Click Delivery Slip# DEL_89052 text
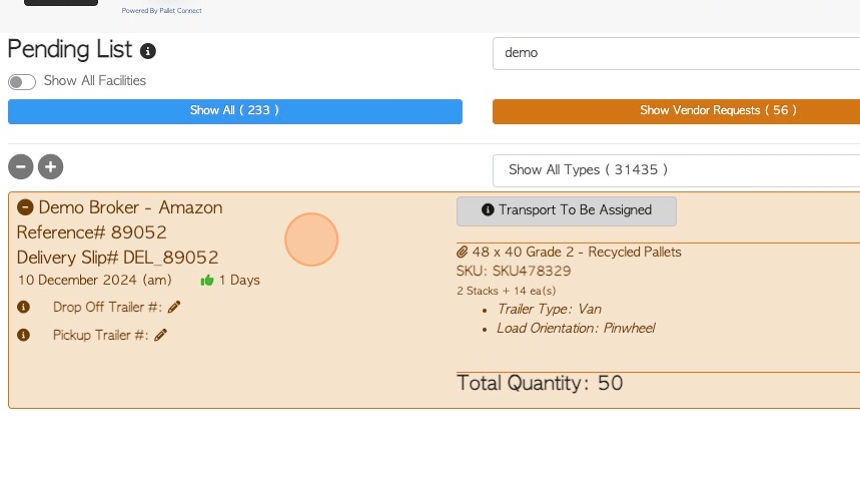Viewport: 860px width, 482px height. pyautogui.click(x=117, y=258)
